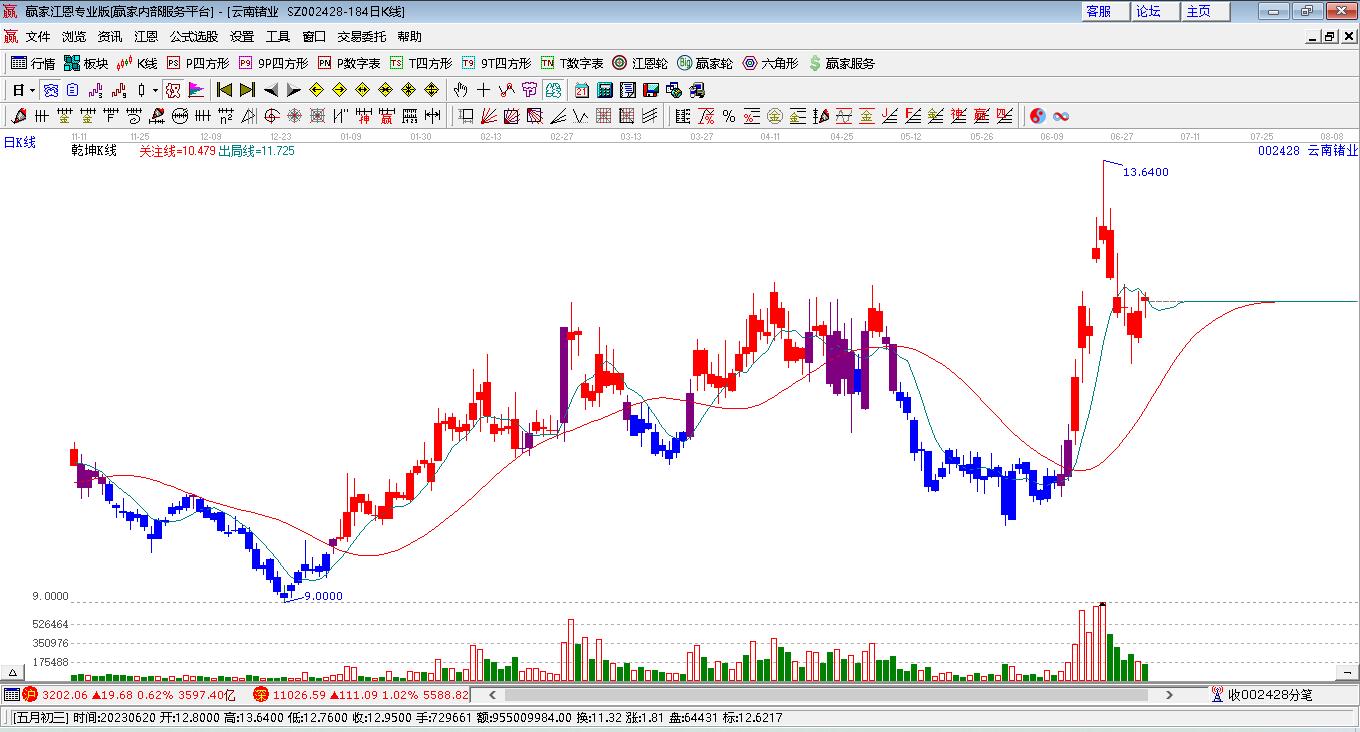This screenshot has width=1360, height=732.
Task: Open the 赢家服务 toolbar button
Action: pos(841,63)
